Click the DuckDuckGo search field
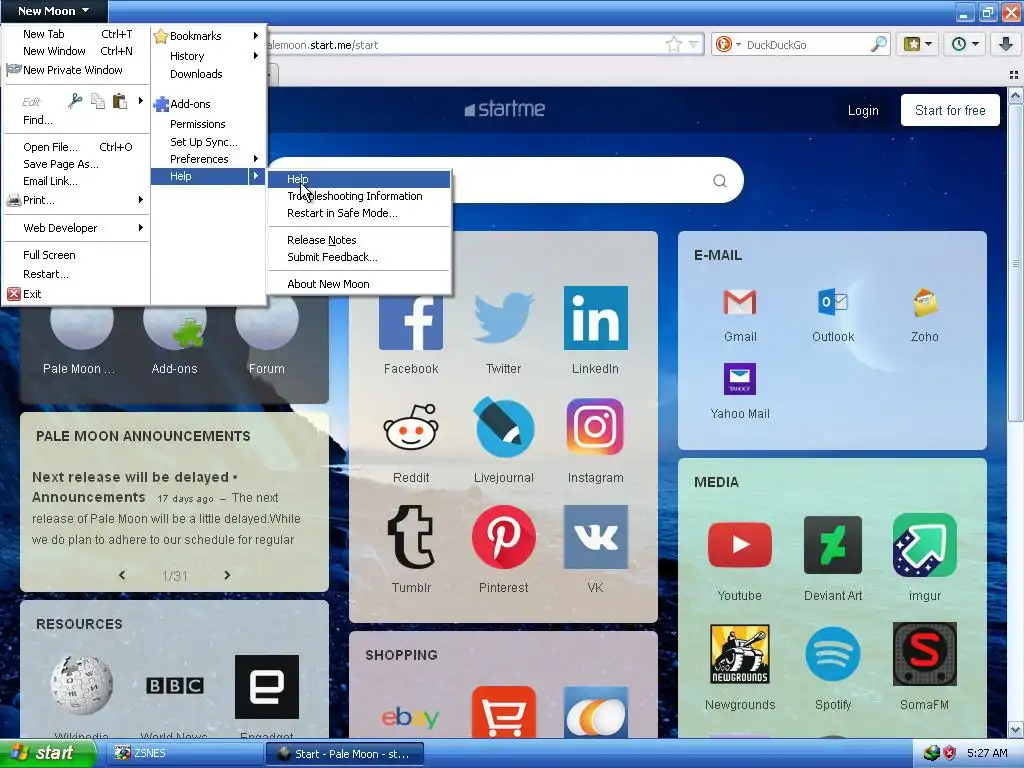Screen dimensions: 1024x768 coord(807,44)
